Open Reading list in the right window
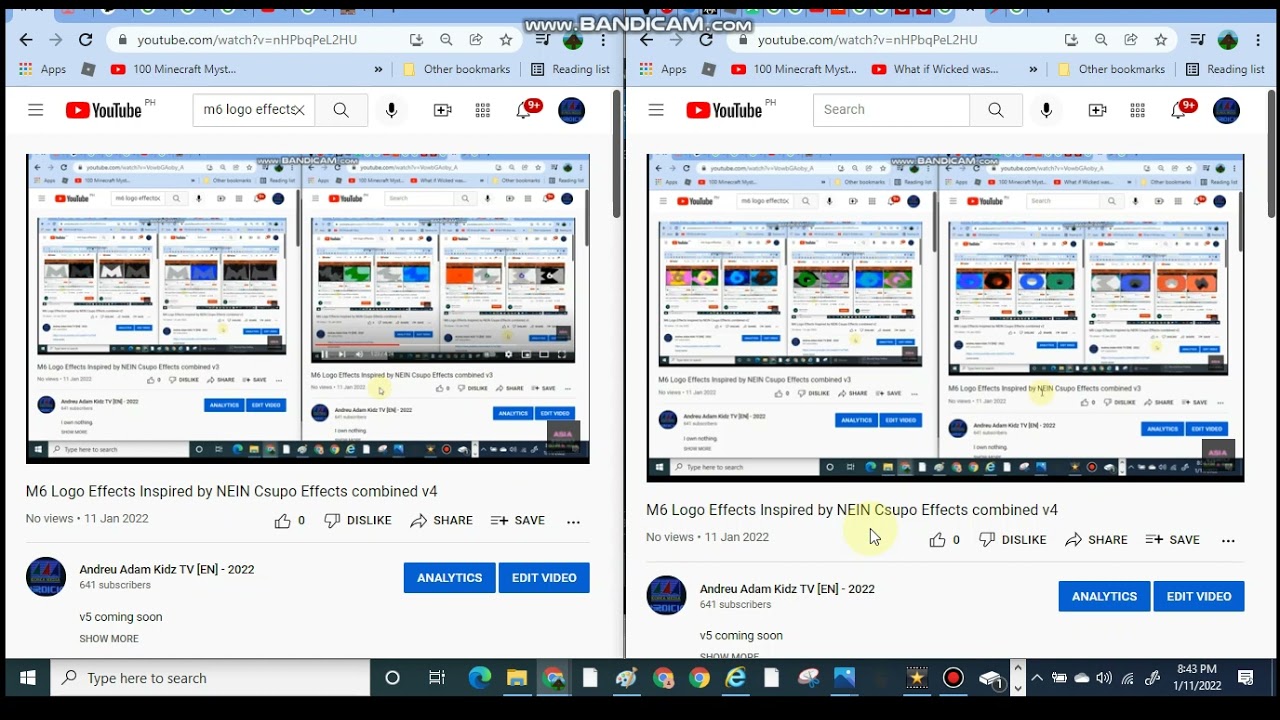1280x720 pixels. click(x=1225, y=70)
